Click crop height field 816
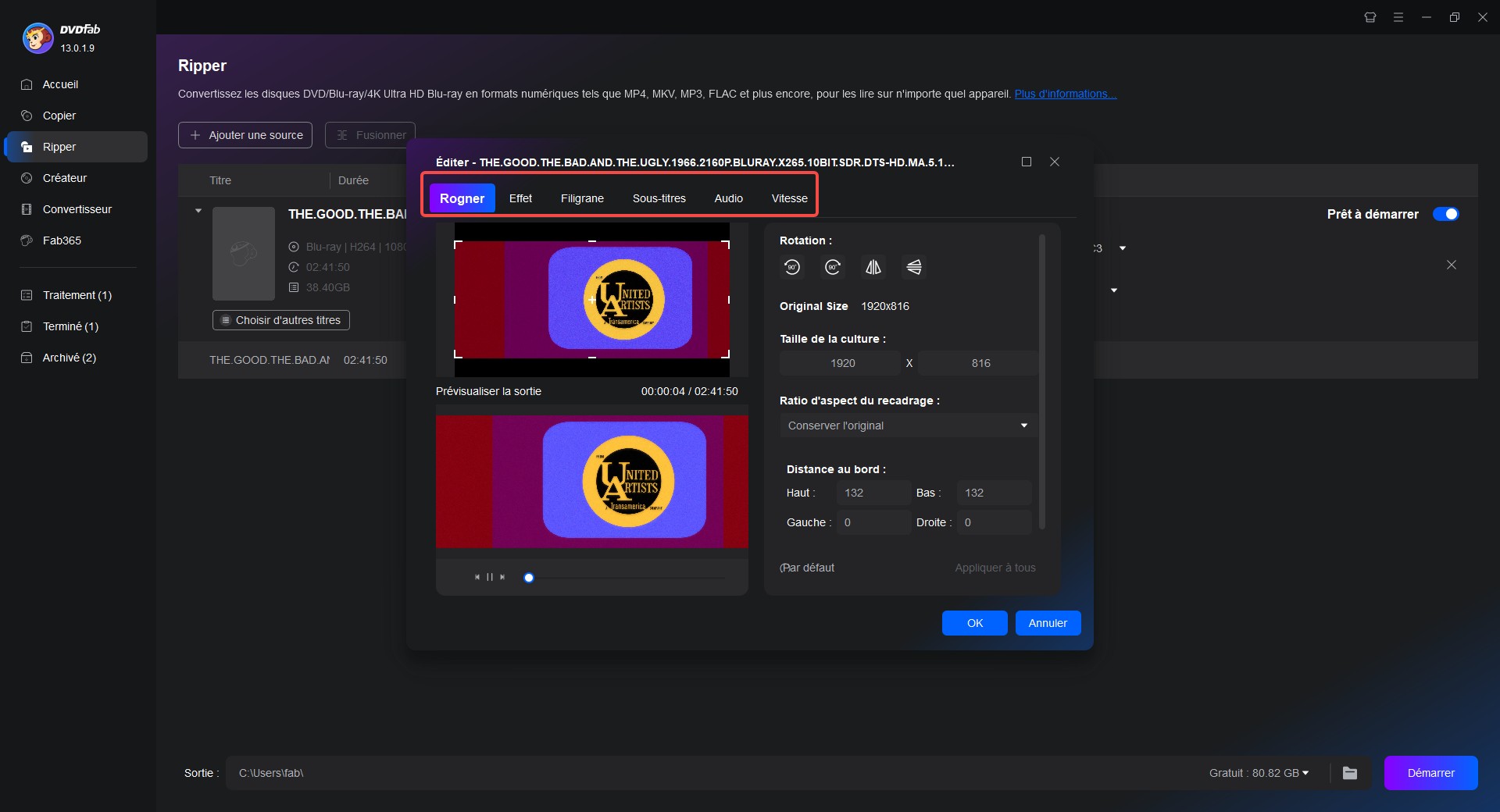1500x812 pixels. 978,363
